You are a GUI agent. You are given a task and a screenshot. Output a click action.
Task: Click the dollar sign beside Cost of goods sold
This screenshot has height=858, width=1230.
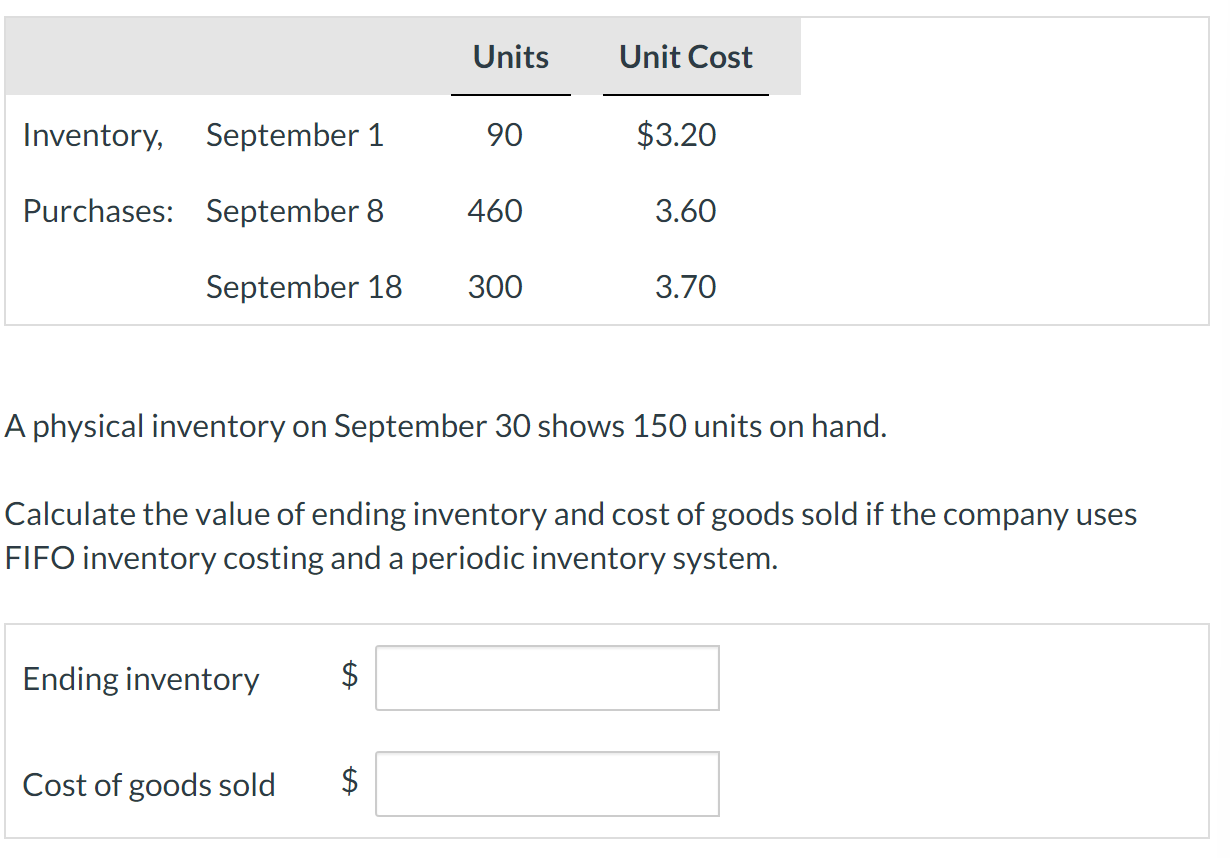(348, 784)
